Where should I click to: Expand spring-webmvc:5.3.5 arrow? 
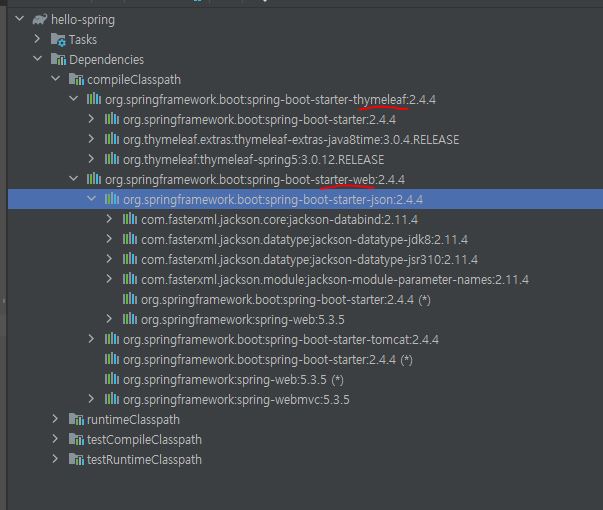pos(91,399)
